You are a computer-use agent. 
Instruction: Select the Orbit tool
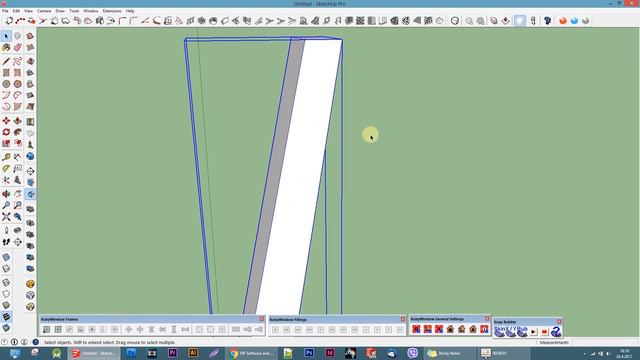(x=6, y=194)
